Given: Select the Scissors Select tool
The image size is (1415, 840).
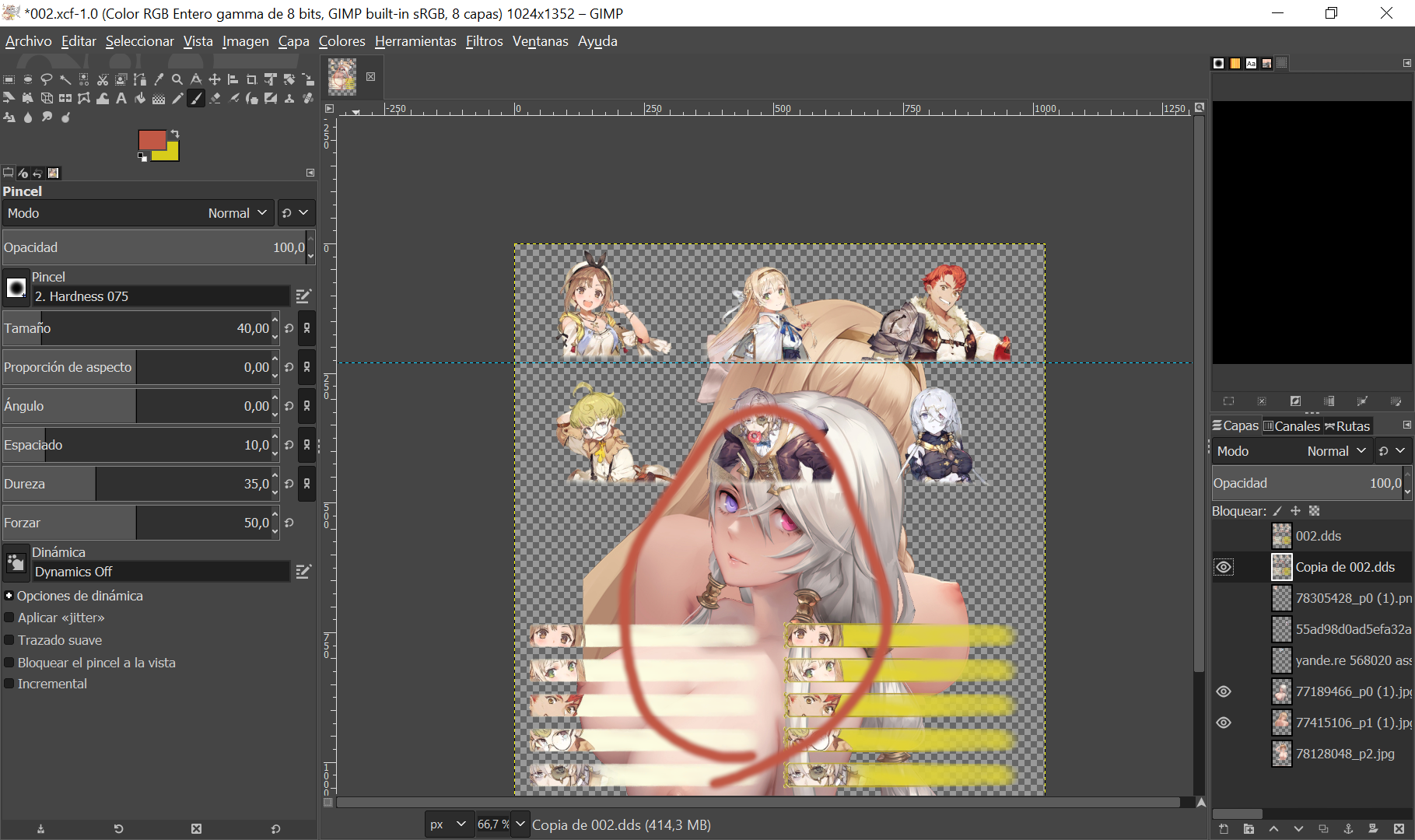Looking at the screenshot, I should 103,79.
